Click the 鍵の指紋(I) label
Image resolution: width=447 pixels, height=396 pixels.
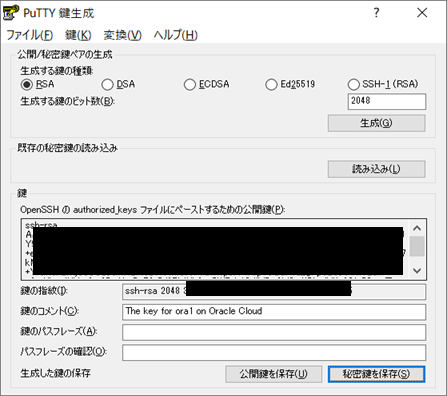(x=44, y=291)
